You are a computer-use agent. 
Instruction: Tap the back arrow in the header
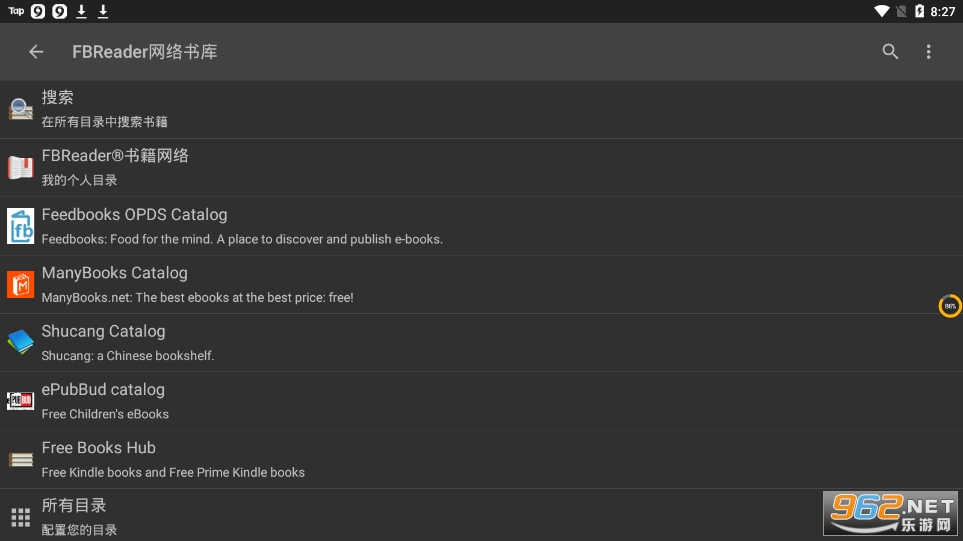pyautogui.click(x=36, y=52)
